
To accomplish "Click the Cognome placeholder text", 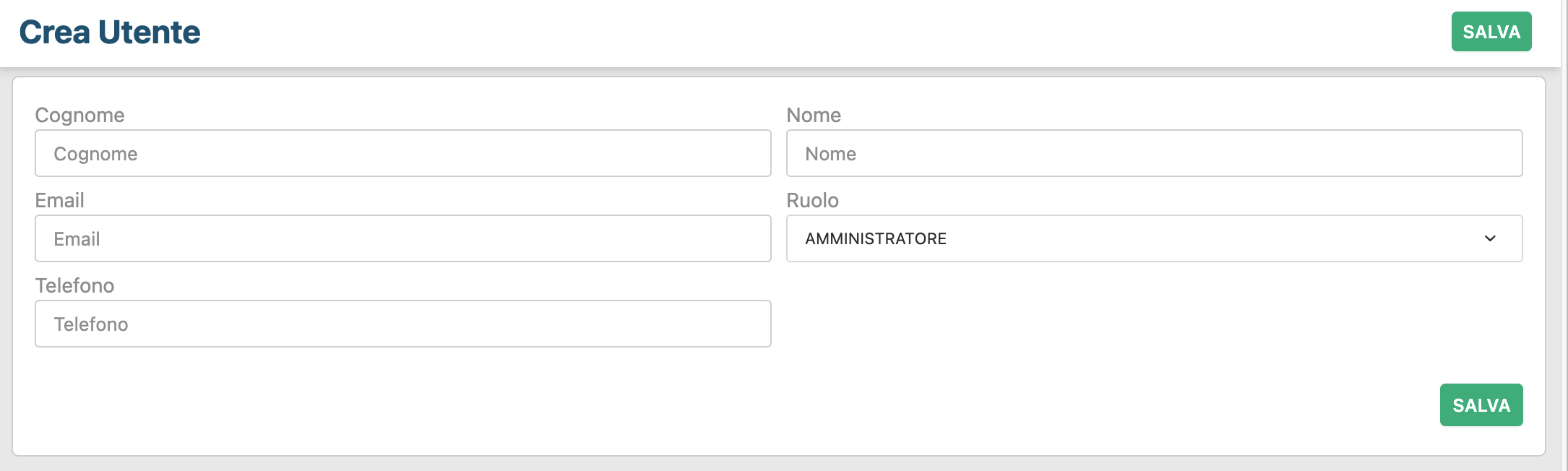I will (x=95, y=154).
